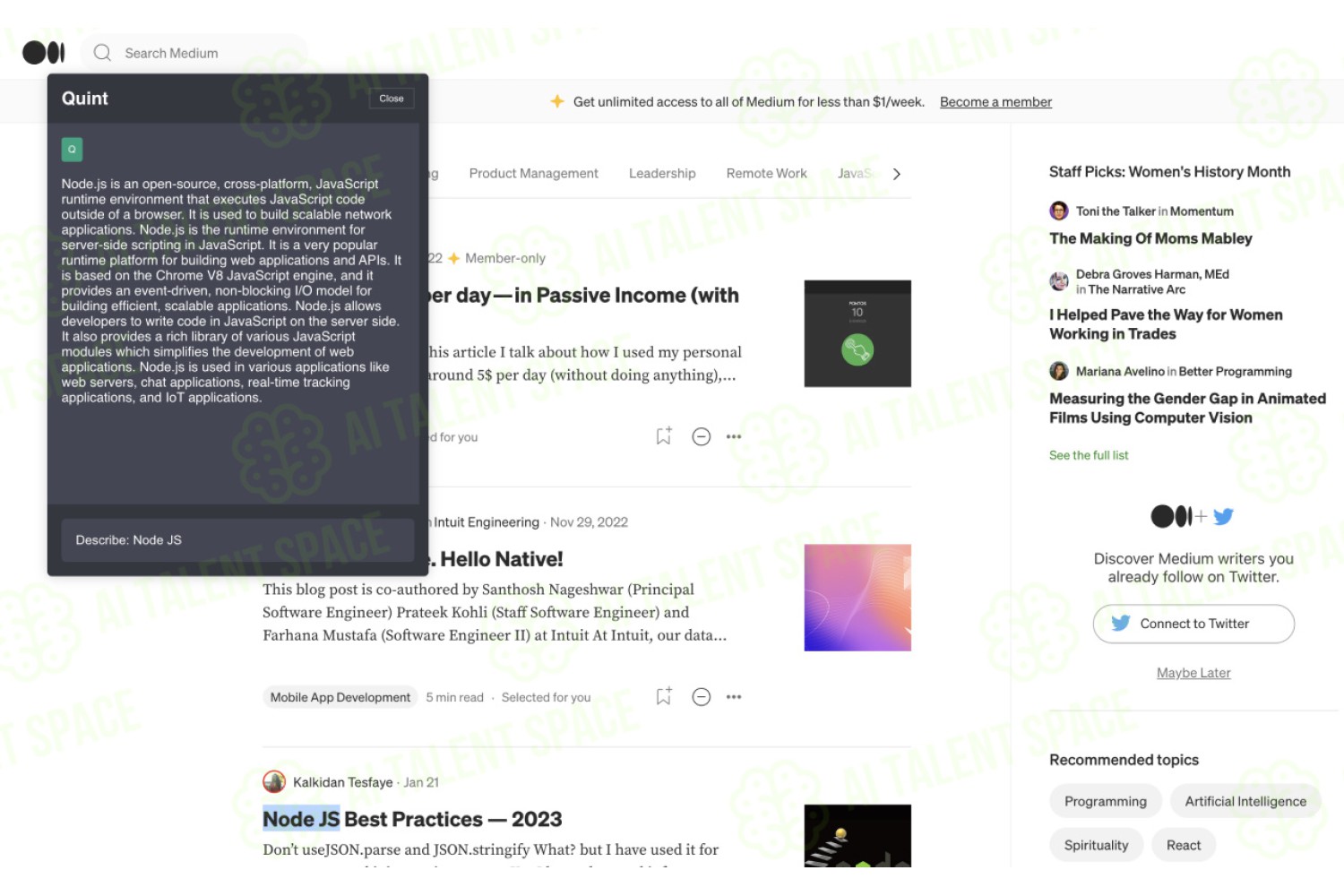
Task: Click the search magnifier icon
Action: (102, 53)
